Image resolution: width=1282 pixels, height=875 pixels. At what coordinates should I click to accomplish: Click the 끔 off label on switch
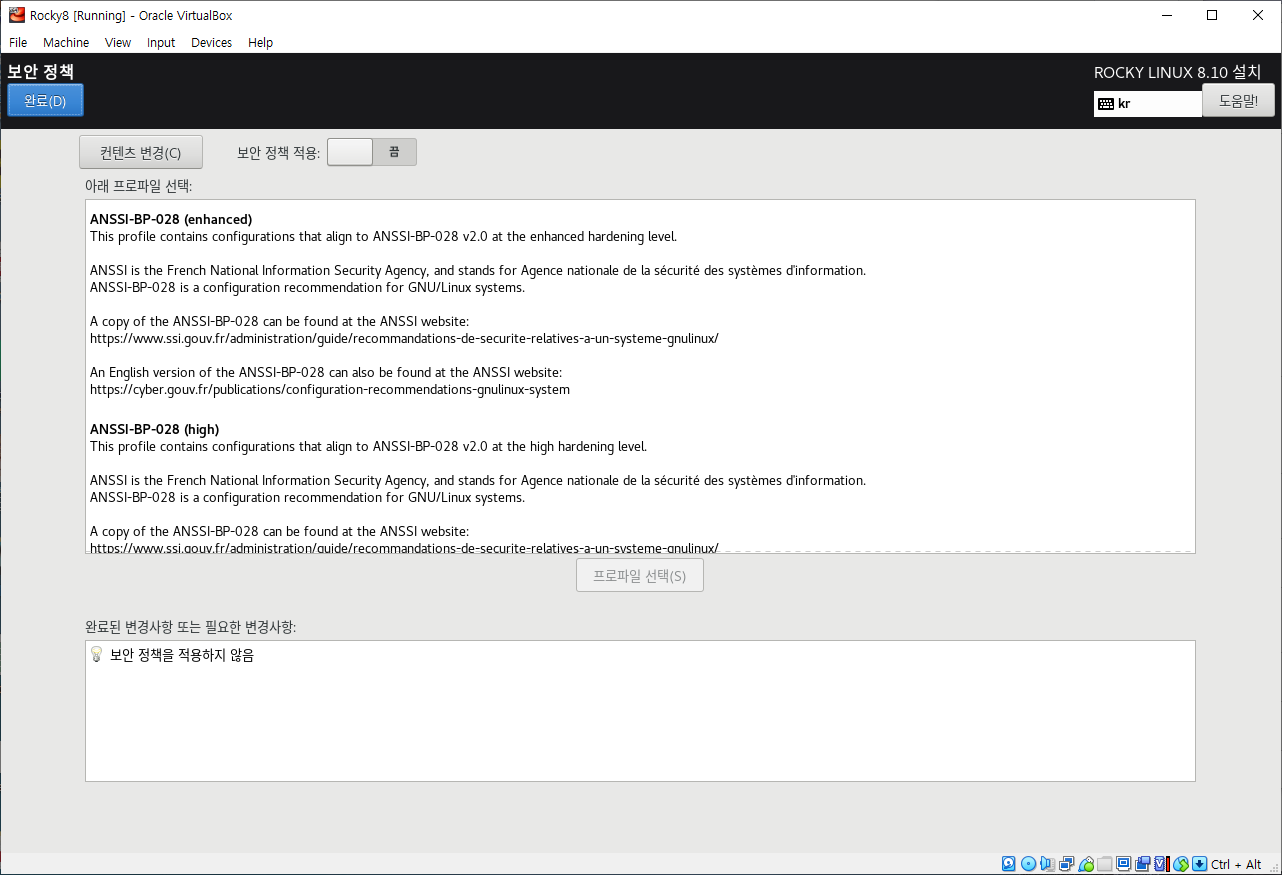click(x=394, y=152)
